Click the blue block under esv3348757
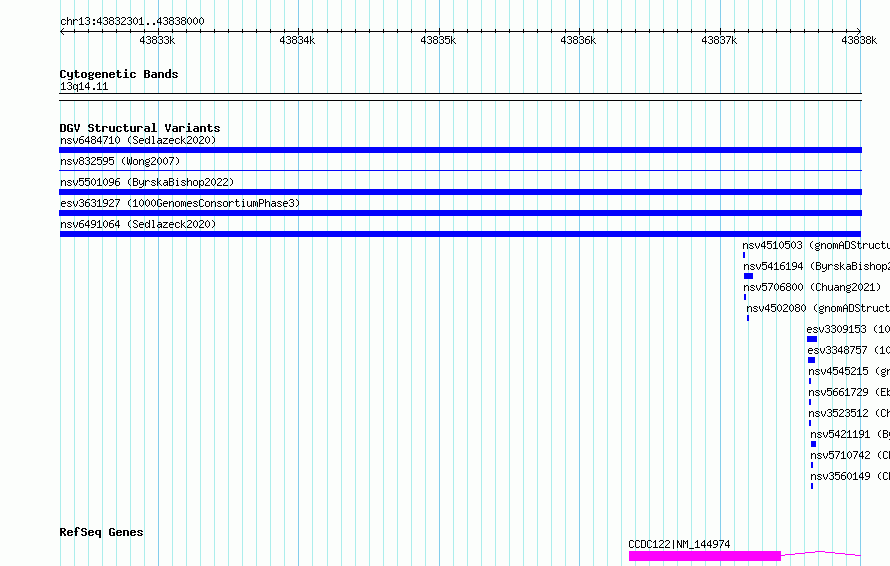Image resolution: width=890 pixels, height=566 pixels. [812, 360]
